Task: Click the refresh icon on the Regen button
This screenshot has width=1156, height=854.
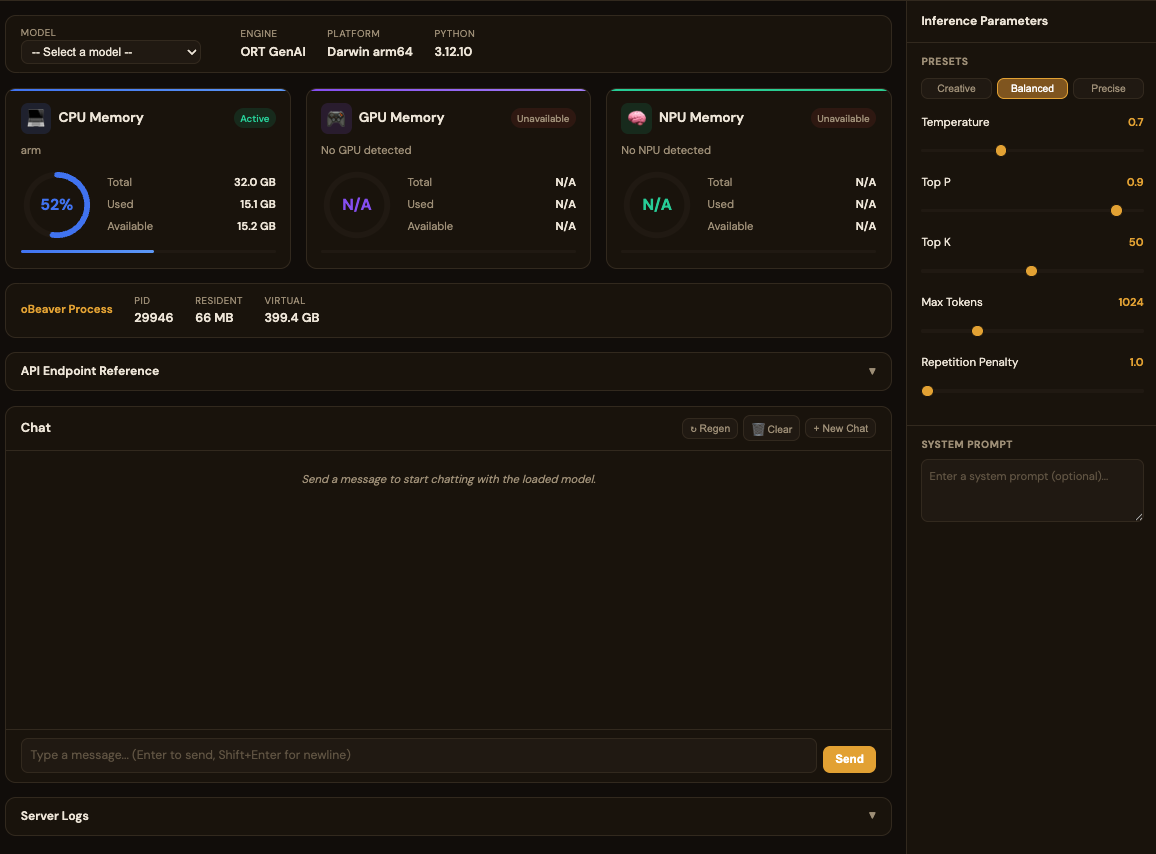Action: point(694,428)
